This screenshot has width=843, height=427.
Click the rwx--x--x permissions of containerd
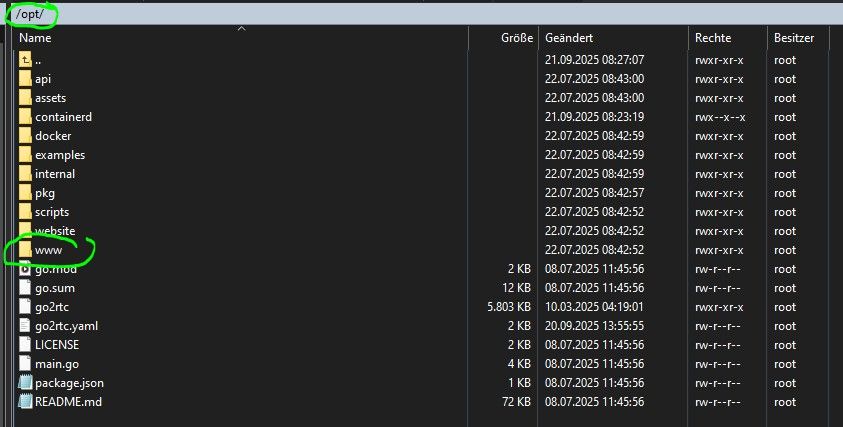pyautogui.click(x=720, y=117)
